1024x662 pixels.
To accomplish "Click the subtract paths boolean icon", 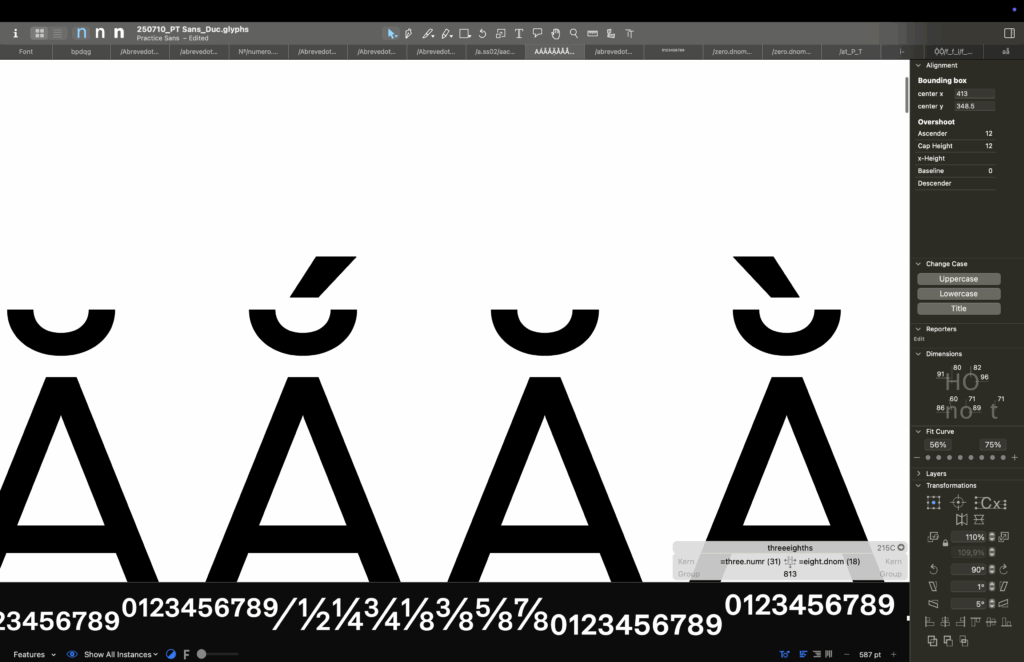I will (x=948, y=641).
